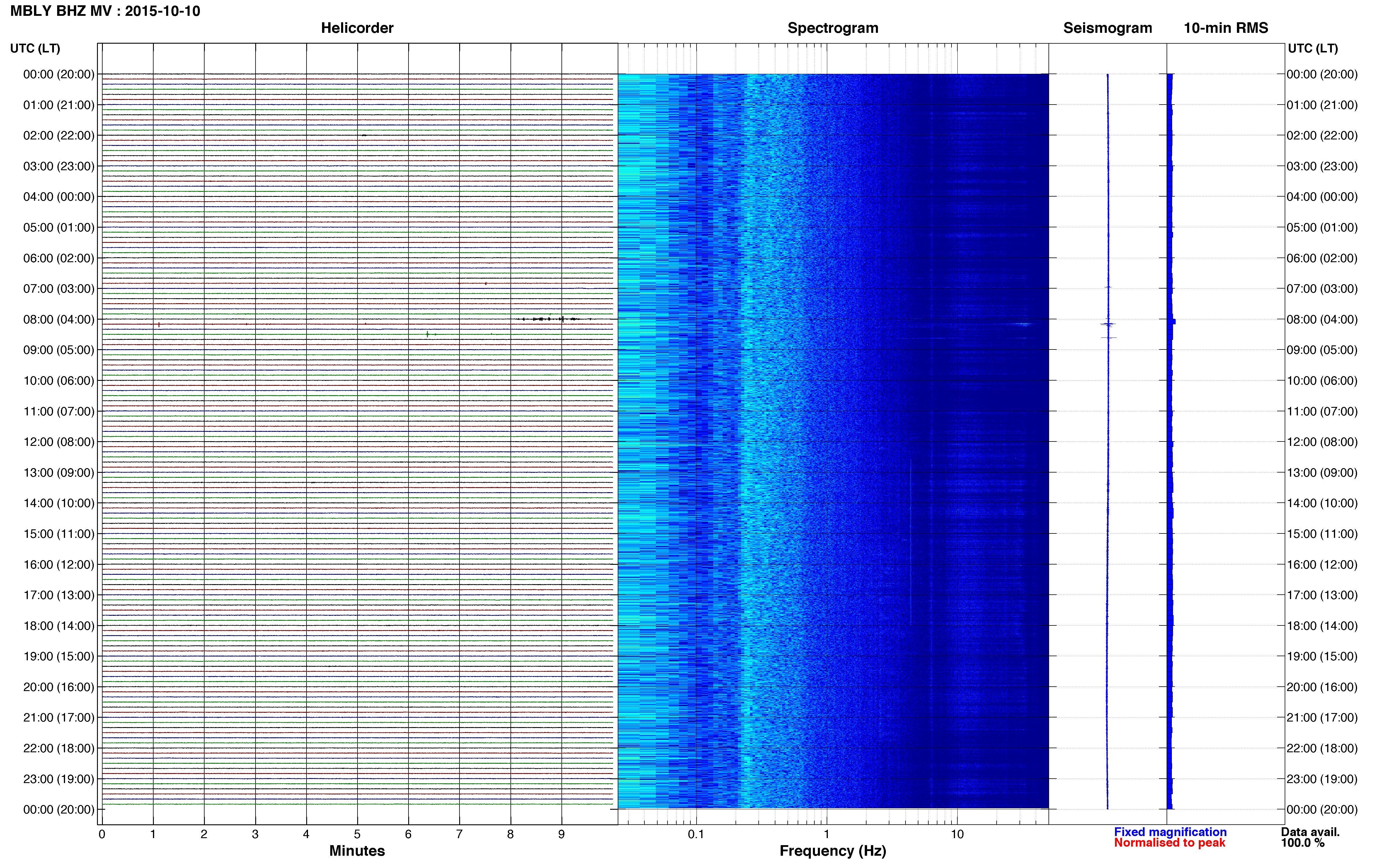Click minute tick label '9' under helicorder

(x=561, y=834)
